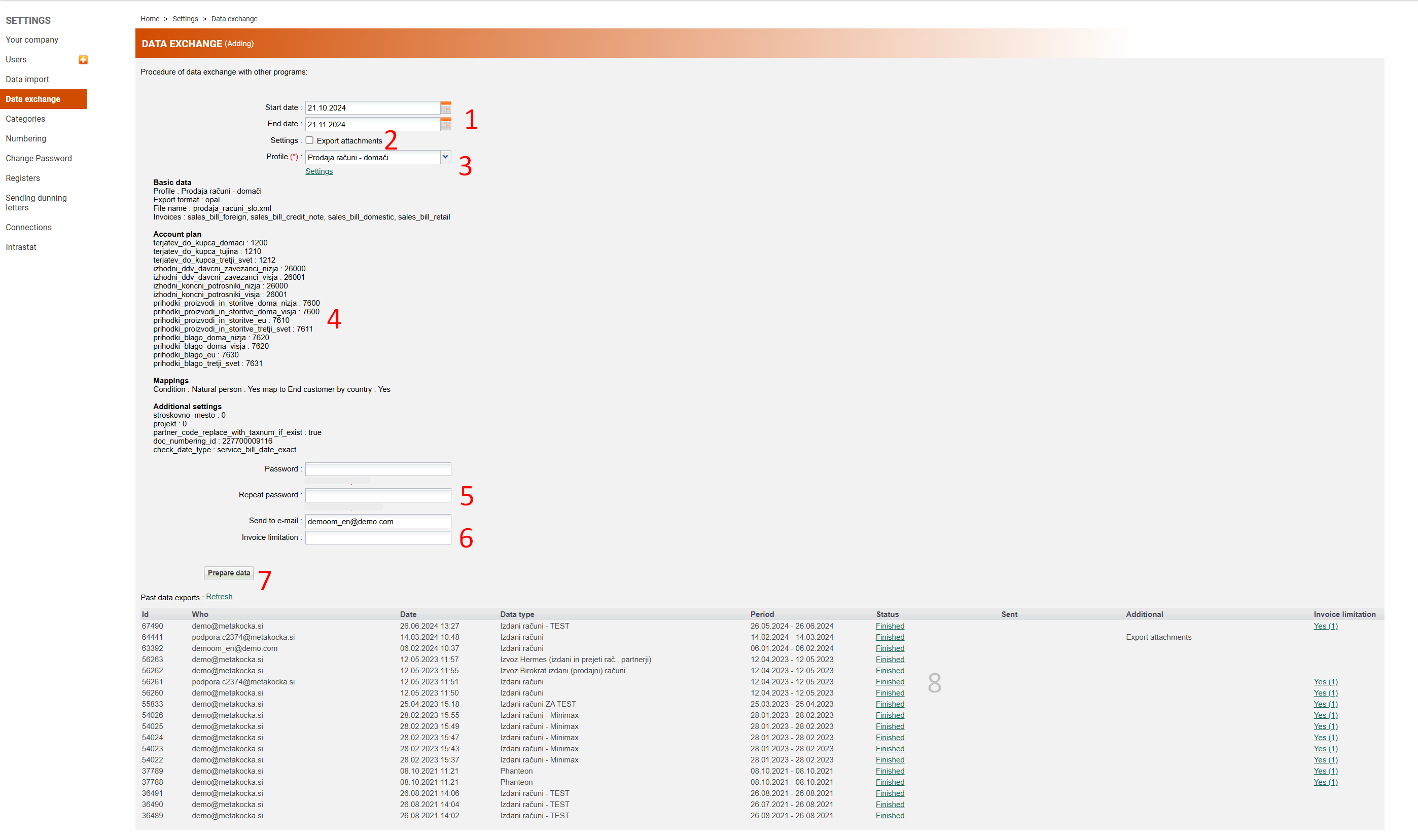Open the Settings link under Profile
1418x840 pixels.
point(319,171)
